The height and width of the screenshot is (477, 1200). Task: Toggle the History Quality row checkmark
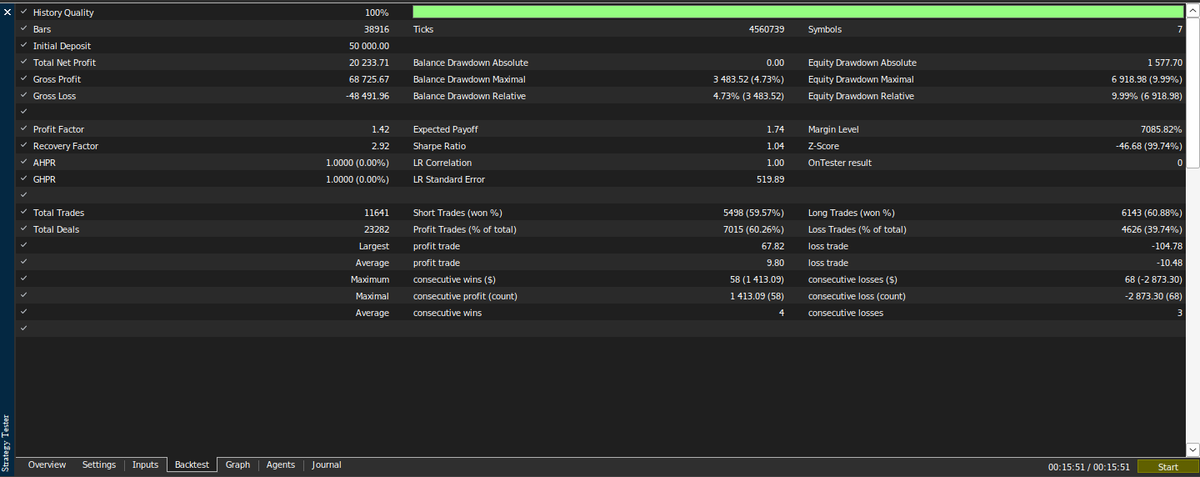point(23,12)
